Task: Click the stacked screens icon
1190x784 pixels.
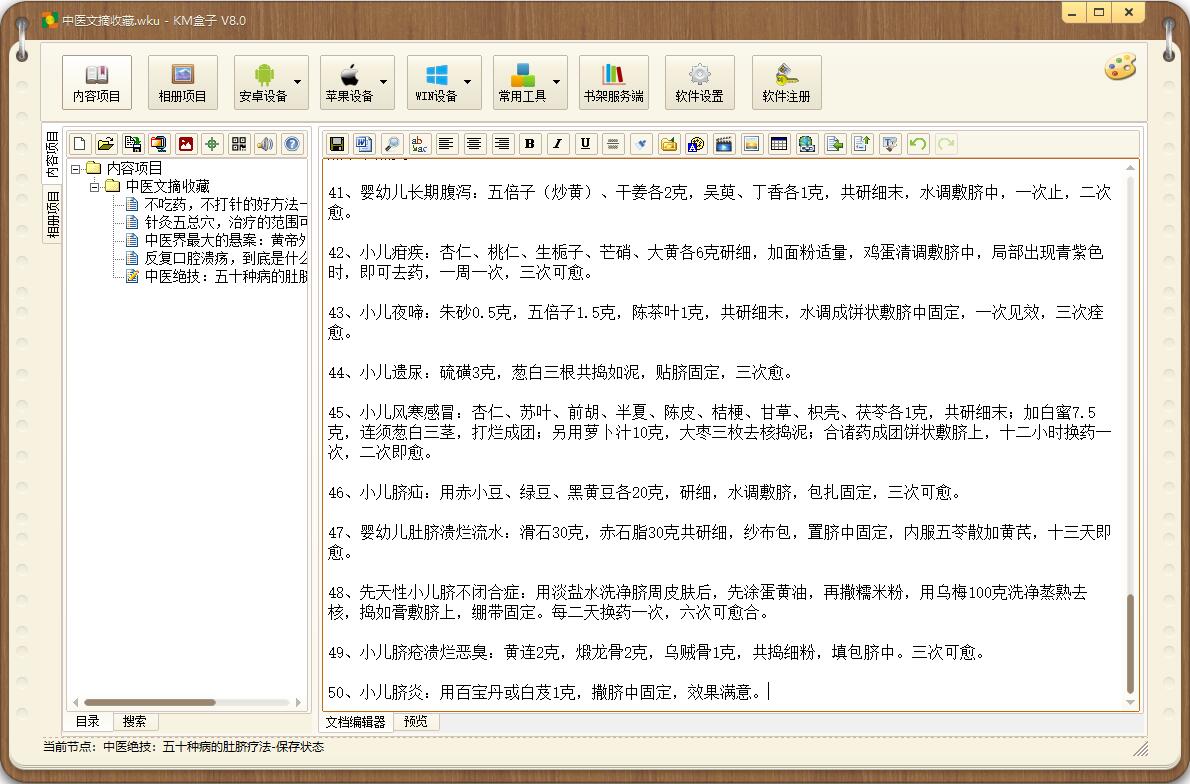Action: click(159, 143)
